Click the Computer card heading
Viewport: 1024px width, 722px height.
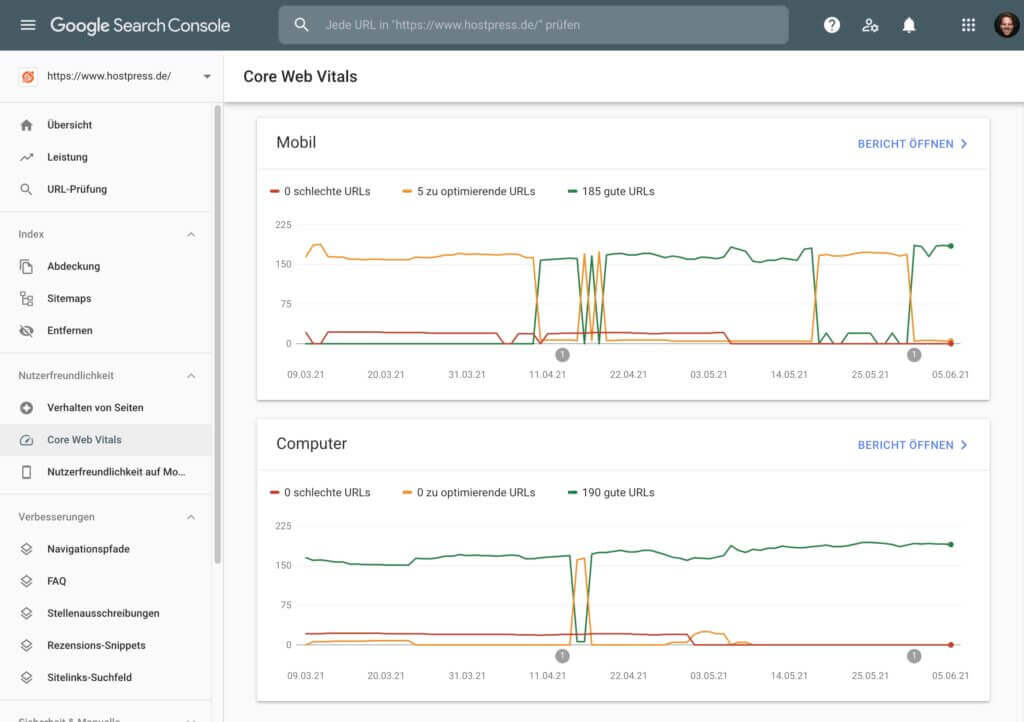(x=312, y=443)
